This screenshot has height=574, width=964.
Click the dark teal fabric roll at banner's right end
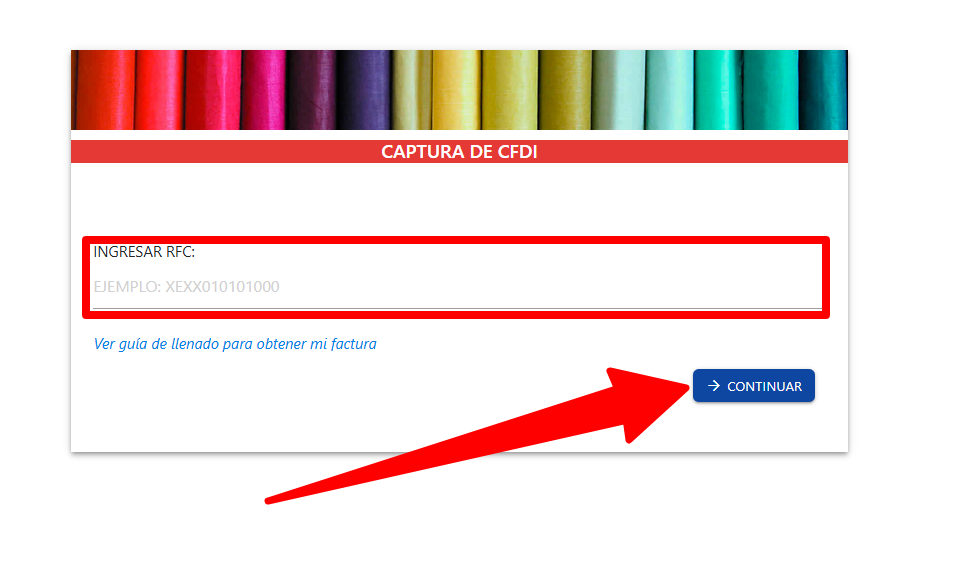click(823, 90)
